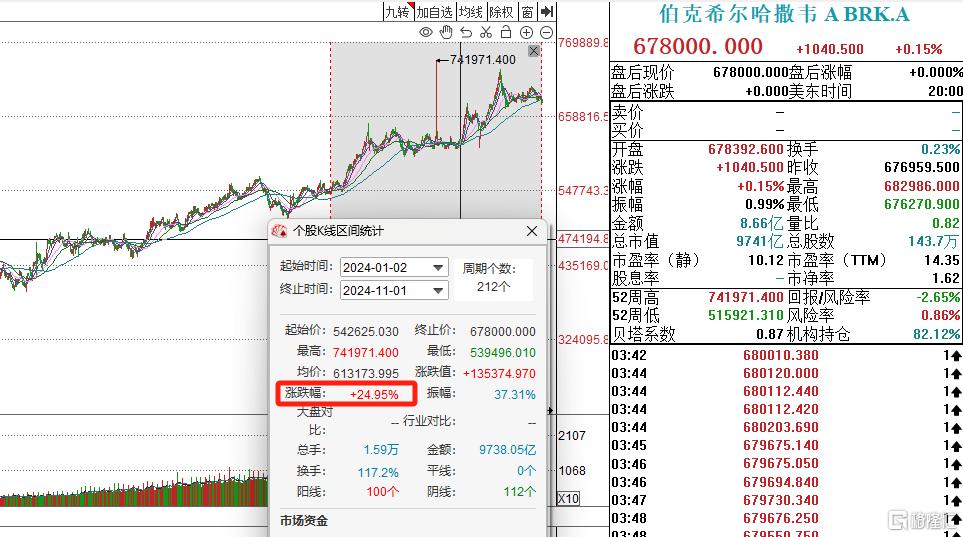Viewport: 963px width, 537px height.
Task: Open the 除权 adjustment option
Action: tap(501, 12)
